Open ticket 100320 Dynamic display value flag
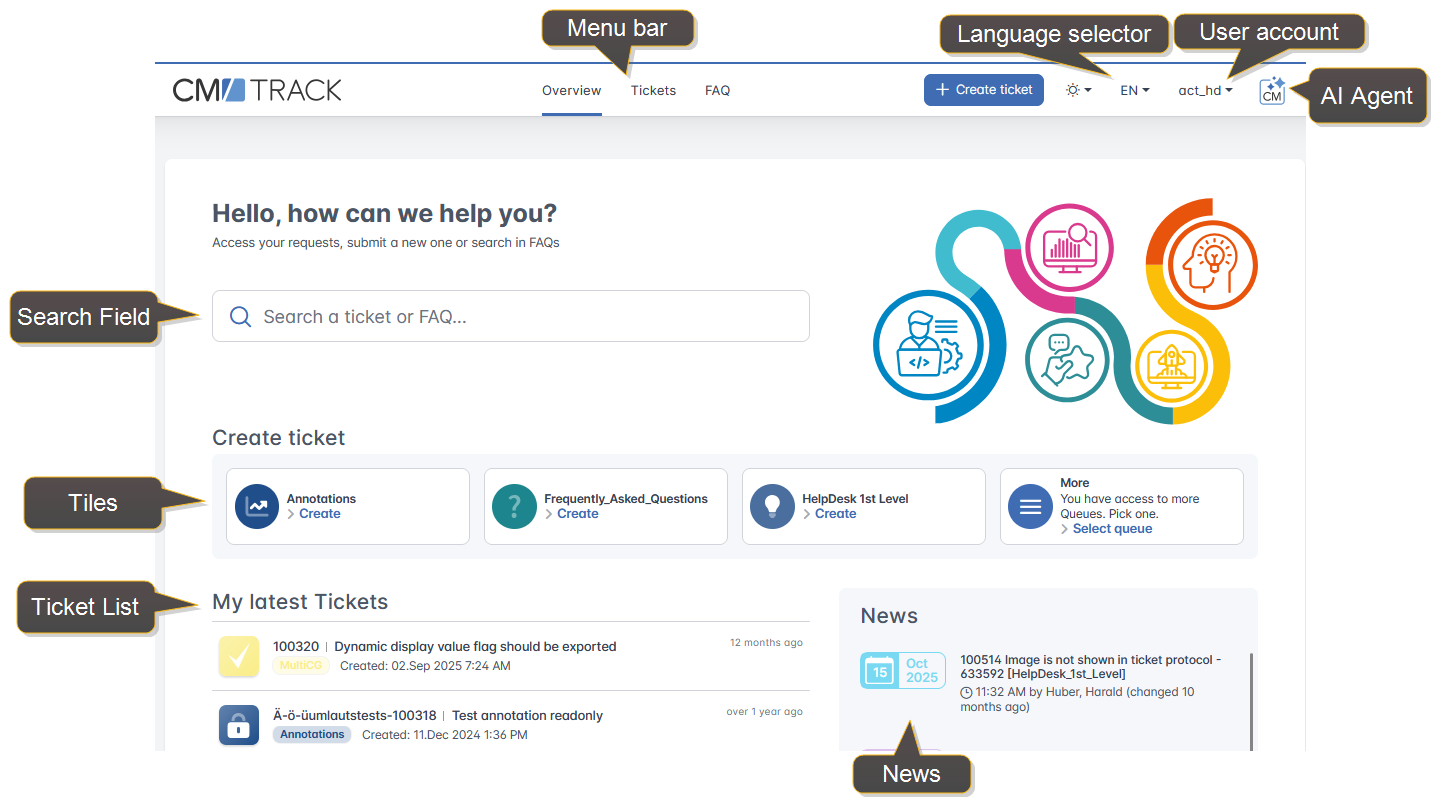This screenshot has height=807, width=1441. [x=445, y=647]
